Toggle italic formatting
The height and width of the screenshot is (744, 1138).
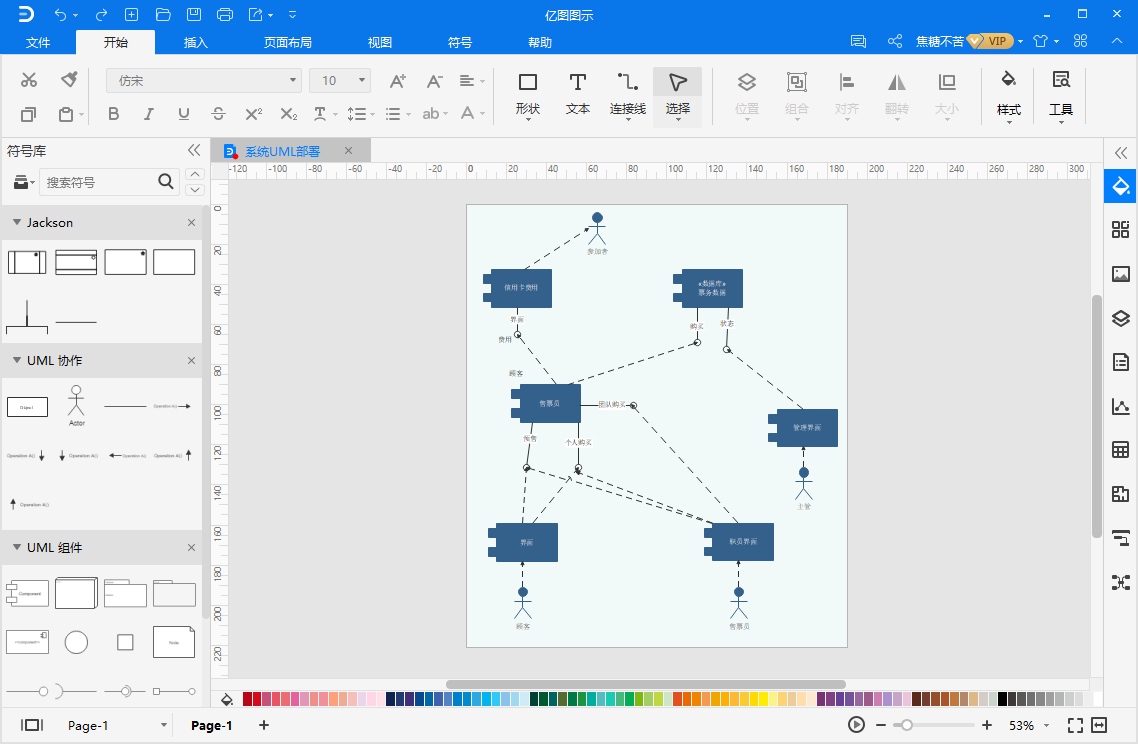149,114
